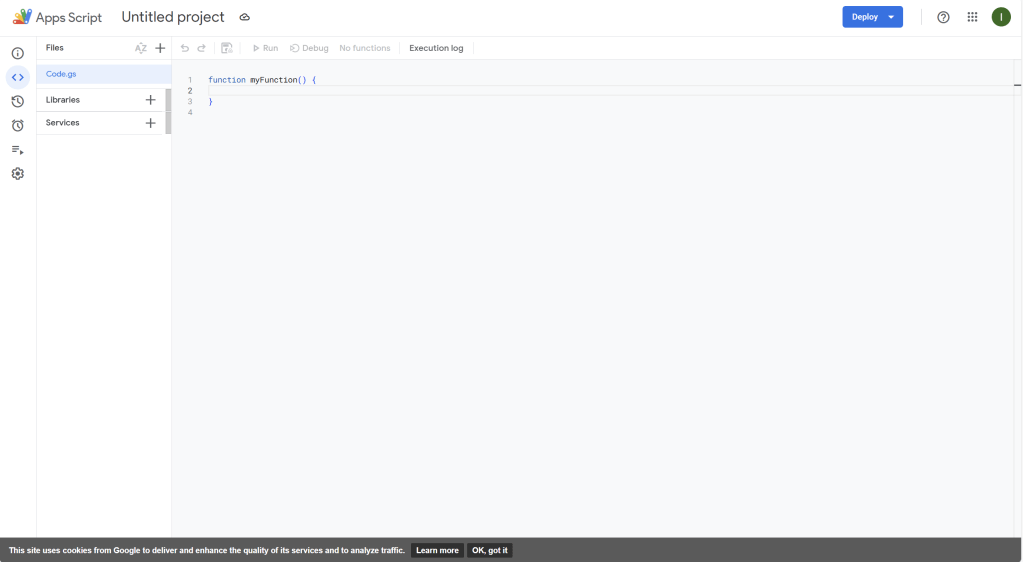Image resolution: width=1023 pixels, height=562 pixels.
Task: Click the redo arrow in toolbar
Action: coord(201,48)
